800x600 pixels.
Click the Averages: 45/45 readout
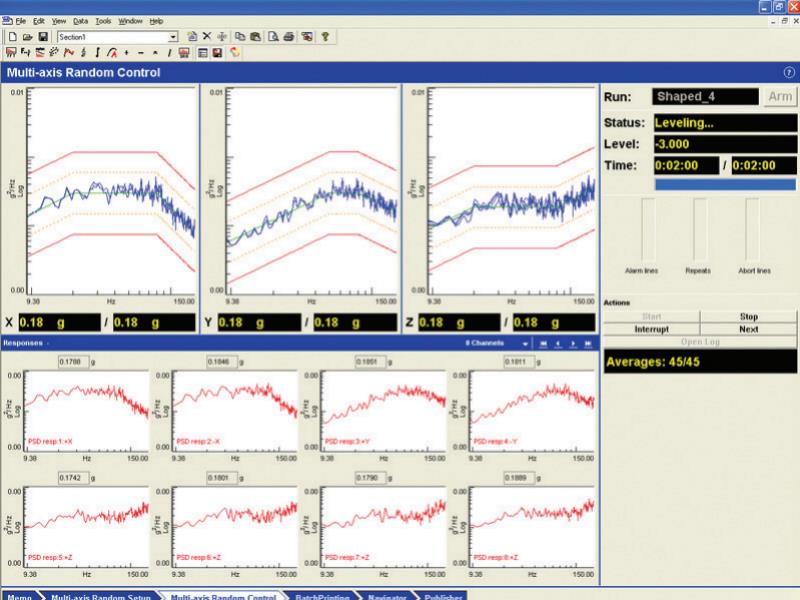(x=700, y=362)
